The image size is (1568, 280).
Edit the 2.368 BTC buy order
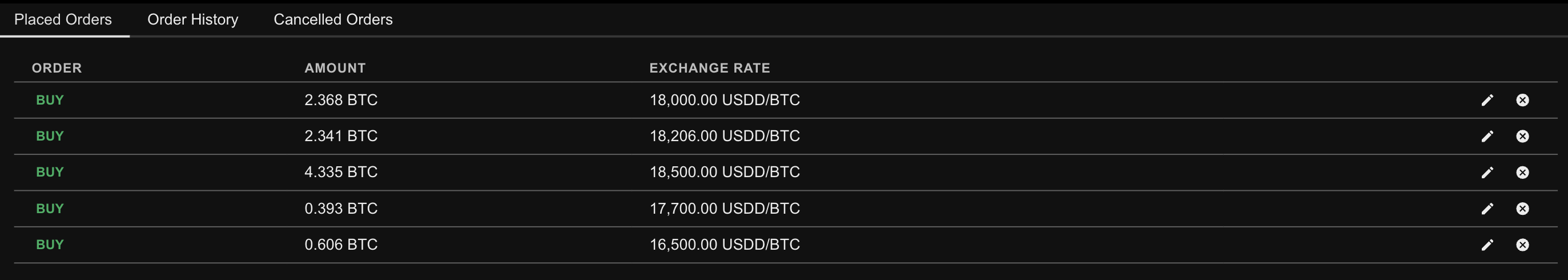pyautogui.click(x=1487, y=101)
